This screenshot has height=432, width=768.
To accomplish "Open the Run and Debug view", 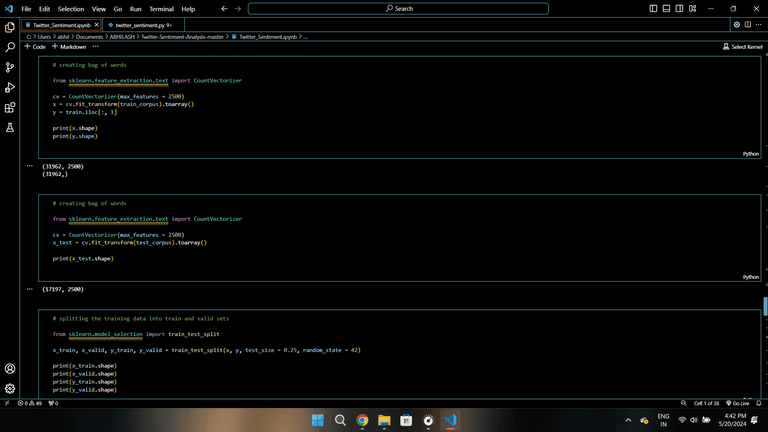I will click(x=10, y=88).
